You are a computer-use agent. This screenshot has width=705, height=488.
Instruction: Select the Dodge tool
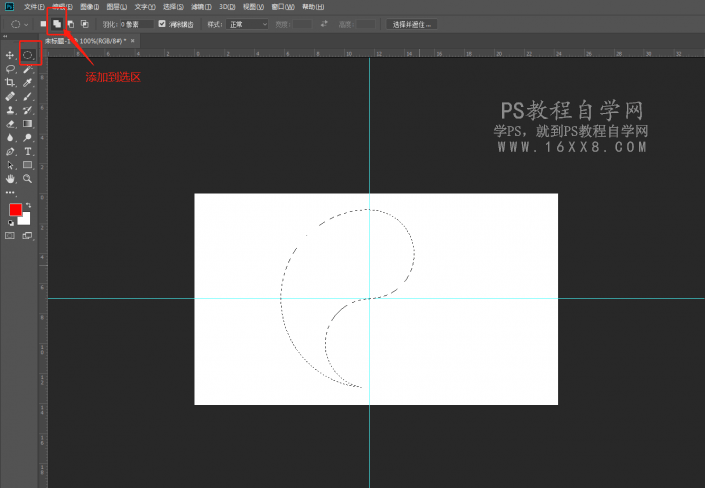(x=28, y=138)
